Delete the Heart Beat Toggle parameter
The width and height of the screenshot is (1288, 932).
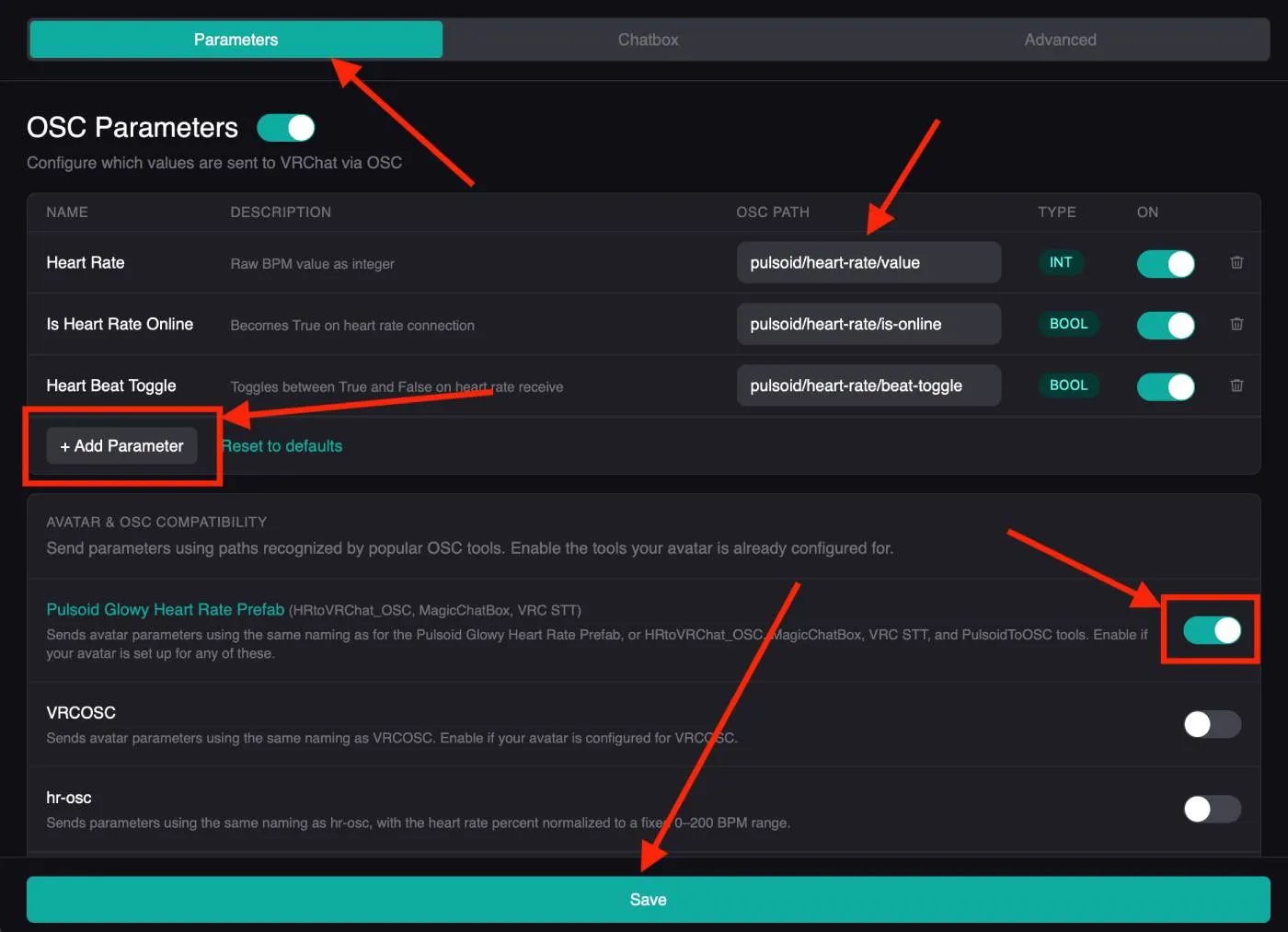pyautogui.click(x=1236, y=385)
